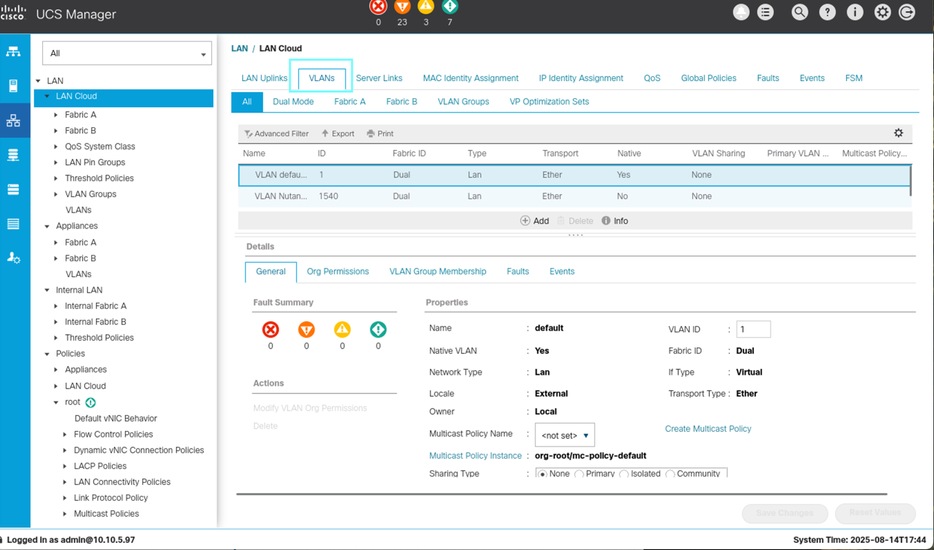Open the All filter dropdown
Screen dimensions: 934x550
click(x=127, y=53)
